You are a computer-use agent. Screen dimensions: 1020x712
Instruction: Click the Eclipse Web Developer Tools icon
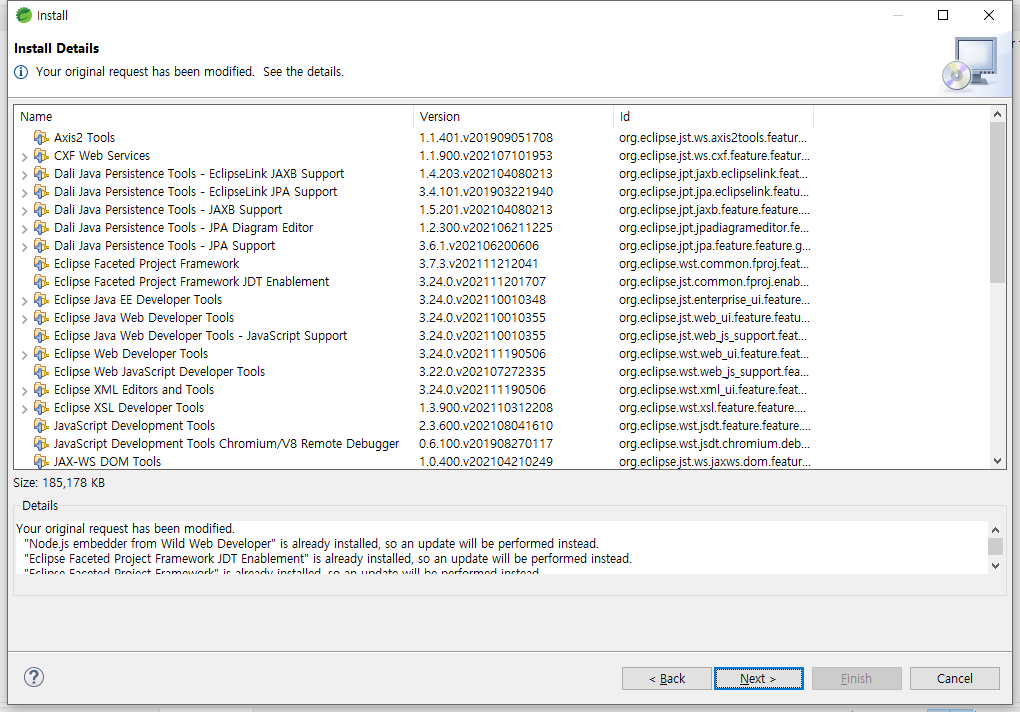[x=41, y=354]
